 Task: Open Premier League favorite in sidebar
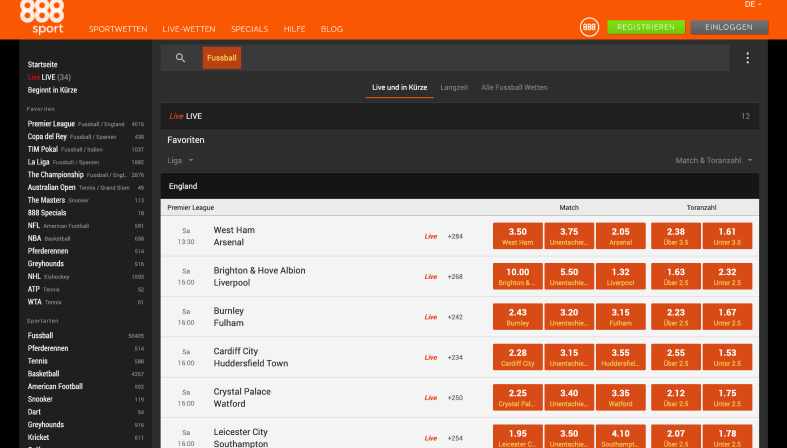click(85, 124)
